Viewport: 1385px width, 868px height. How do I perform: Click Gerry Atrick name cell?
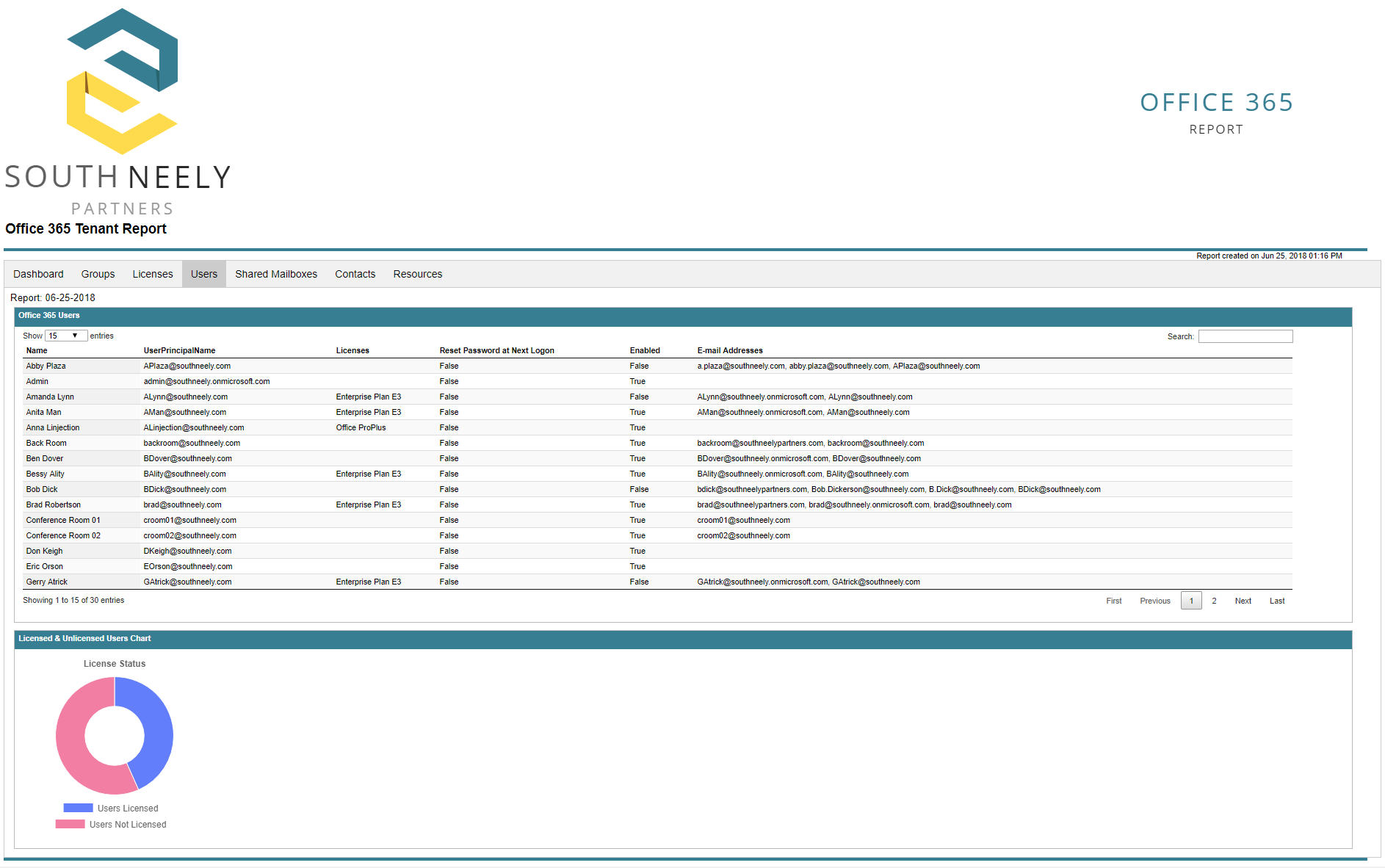(47, 582)
